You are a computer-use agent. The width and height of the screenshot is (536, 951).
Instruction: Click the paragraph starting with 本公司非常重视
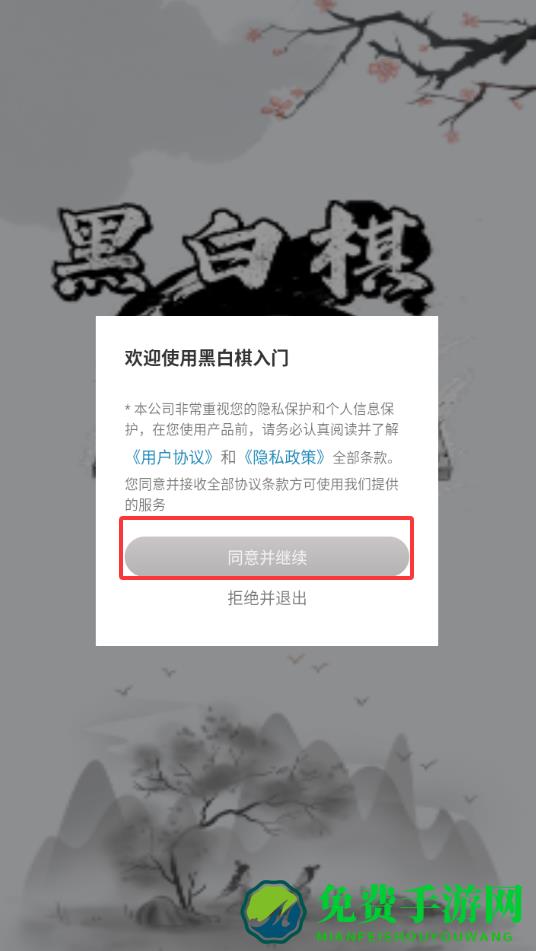[x=261, y=419]
